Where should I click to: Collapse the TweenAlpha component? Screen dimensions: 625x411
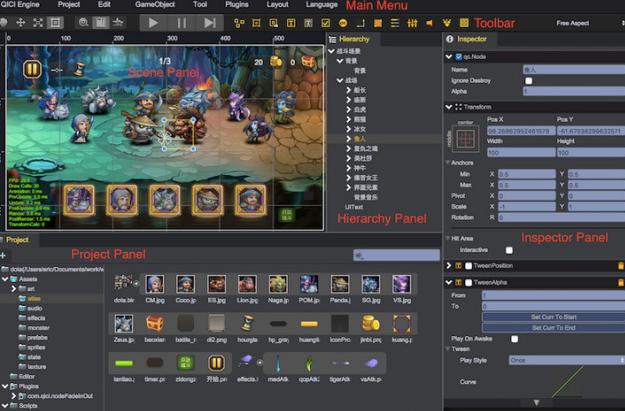[449, 282]
